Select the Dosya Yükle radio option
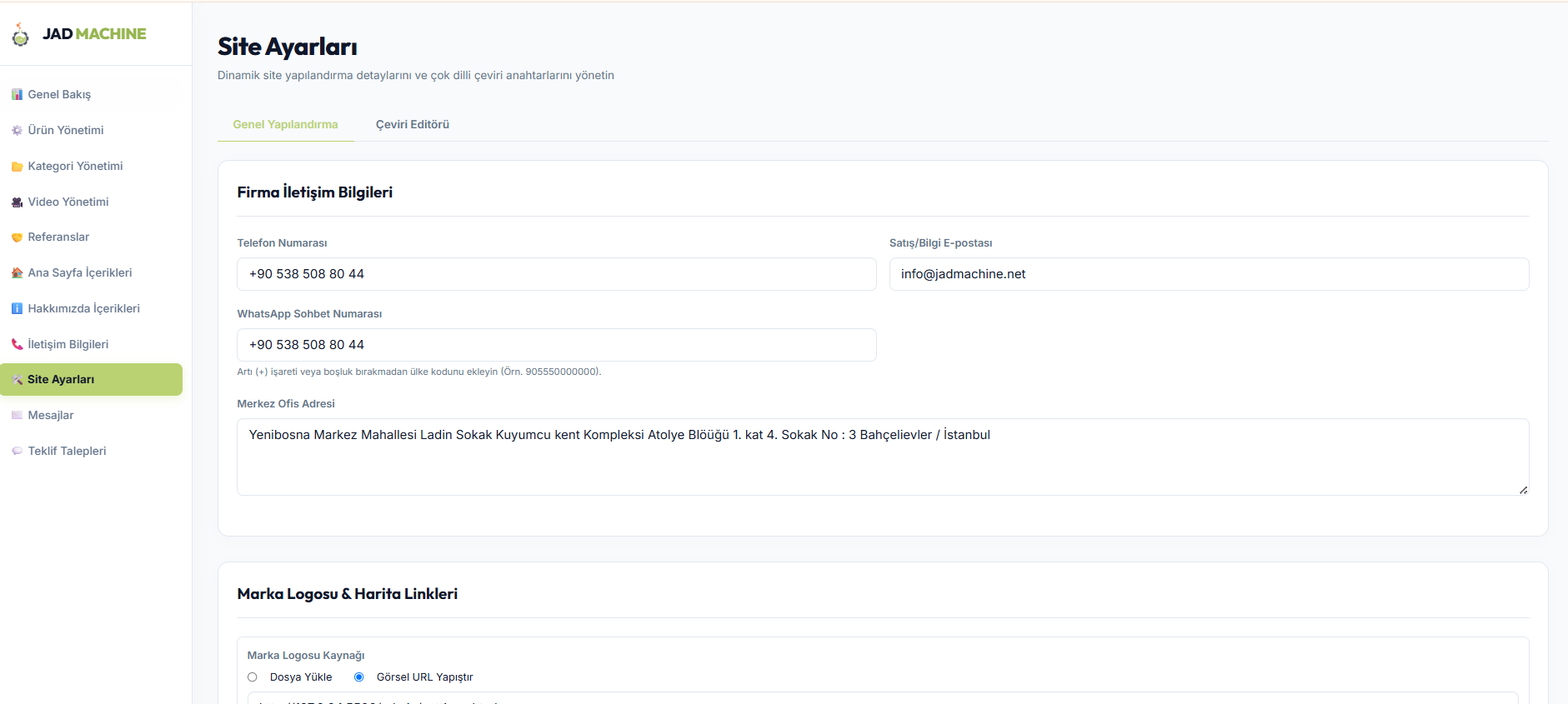The height and width of the screenshot is (704, 1568). [x=253, y=677]
